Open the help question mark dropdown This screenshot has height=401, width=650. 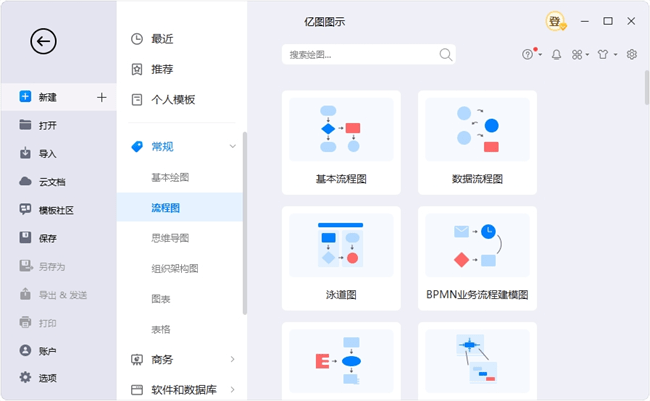tap(529, 54)
